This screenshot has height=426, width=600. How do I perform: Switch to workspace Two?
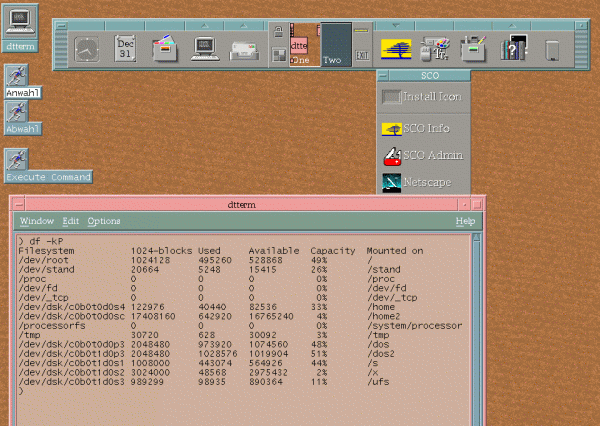point(334,47)
